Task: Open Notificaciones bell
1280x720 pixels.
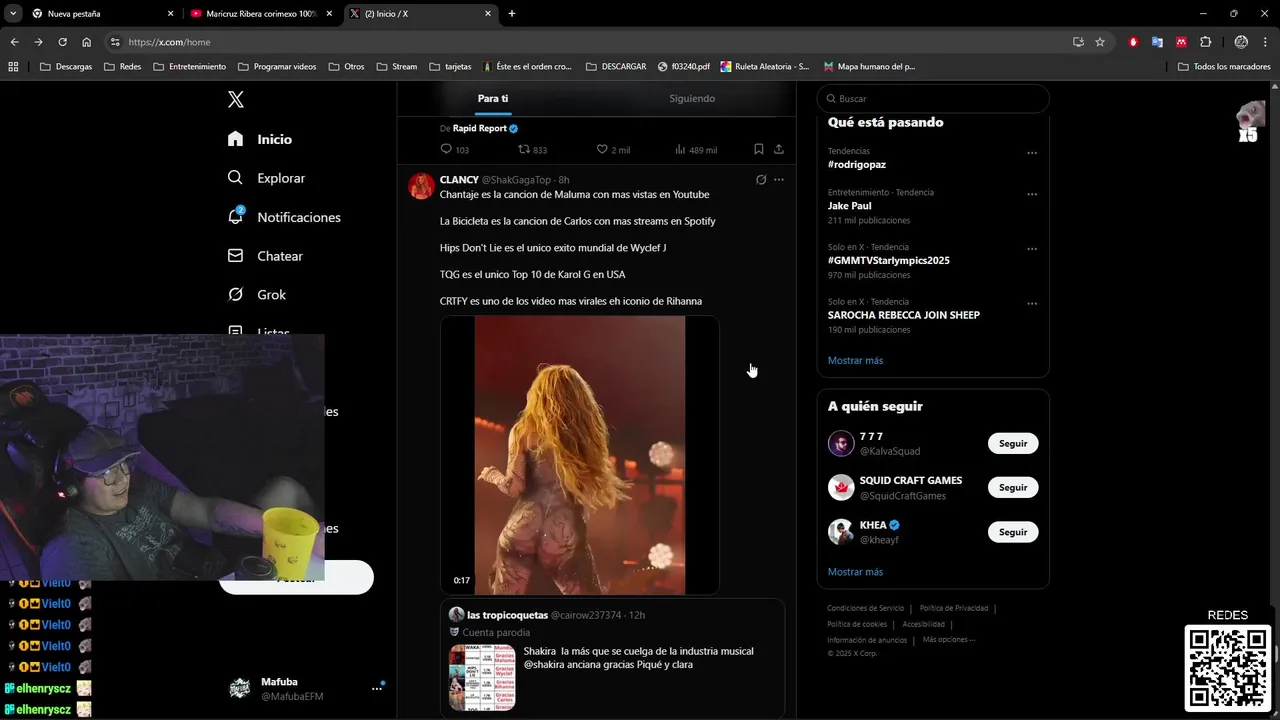Action: [284, 217]
